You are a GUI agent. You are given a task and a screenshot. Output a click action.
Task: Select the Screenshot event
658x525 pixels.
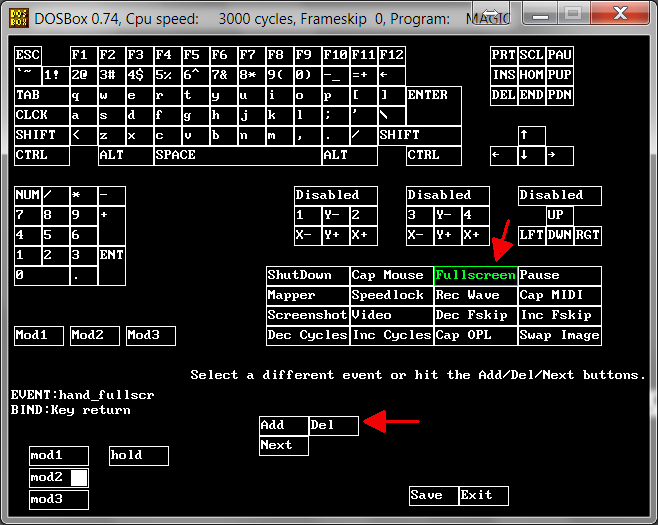point(308,316)
